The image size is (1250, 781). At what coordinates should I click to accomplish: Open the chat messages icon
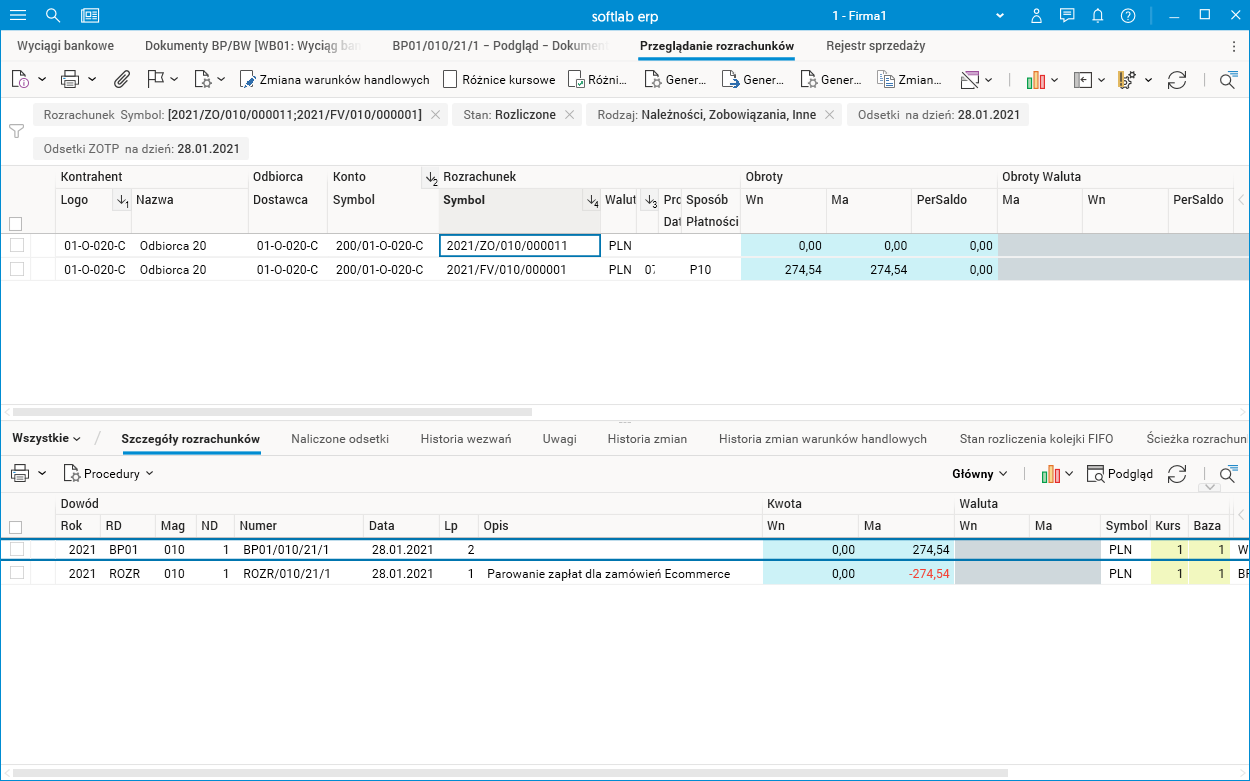point(1067,15)
